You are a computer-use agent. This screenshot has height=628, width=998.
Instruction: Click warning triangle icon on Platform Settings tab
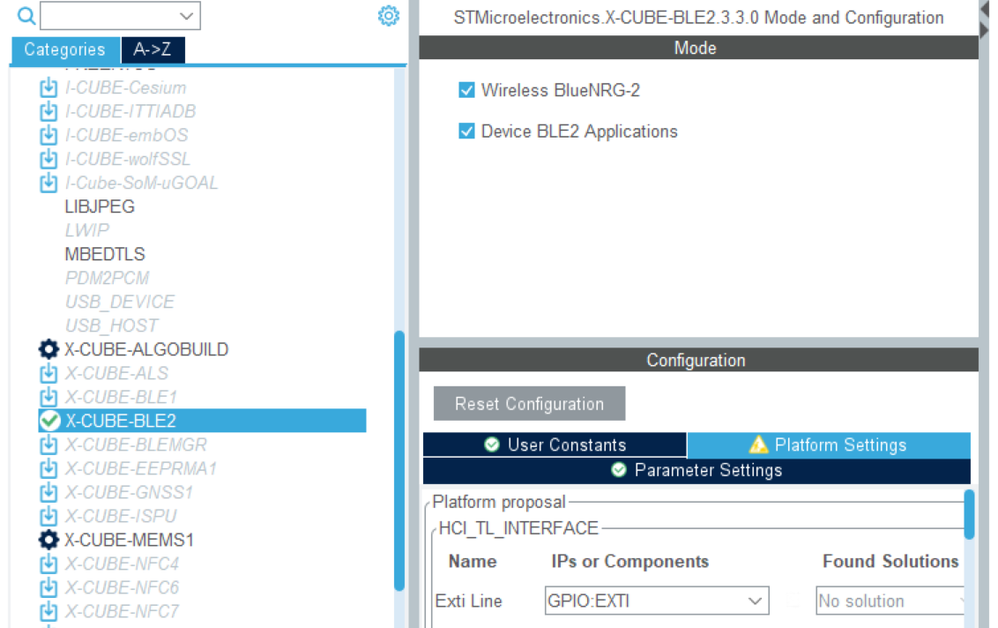click(758, 444)
